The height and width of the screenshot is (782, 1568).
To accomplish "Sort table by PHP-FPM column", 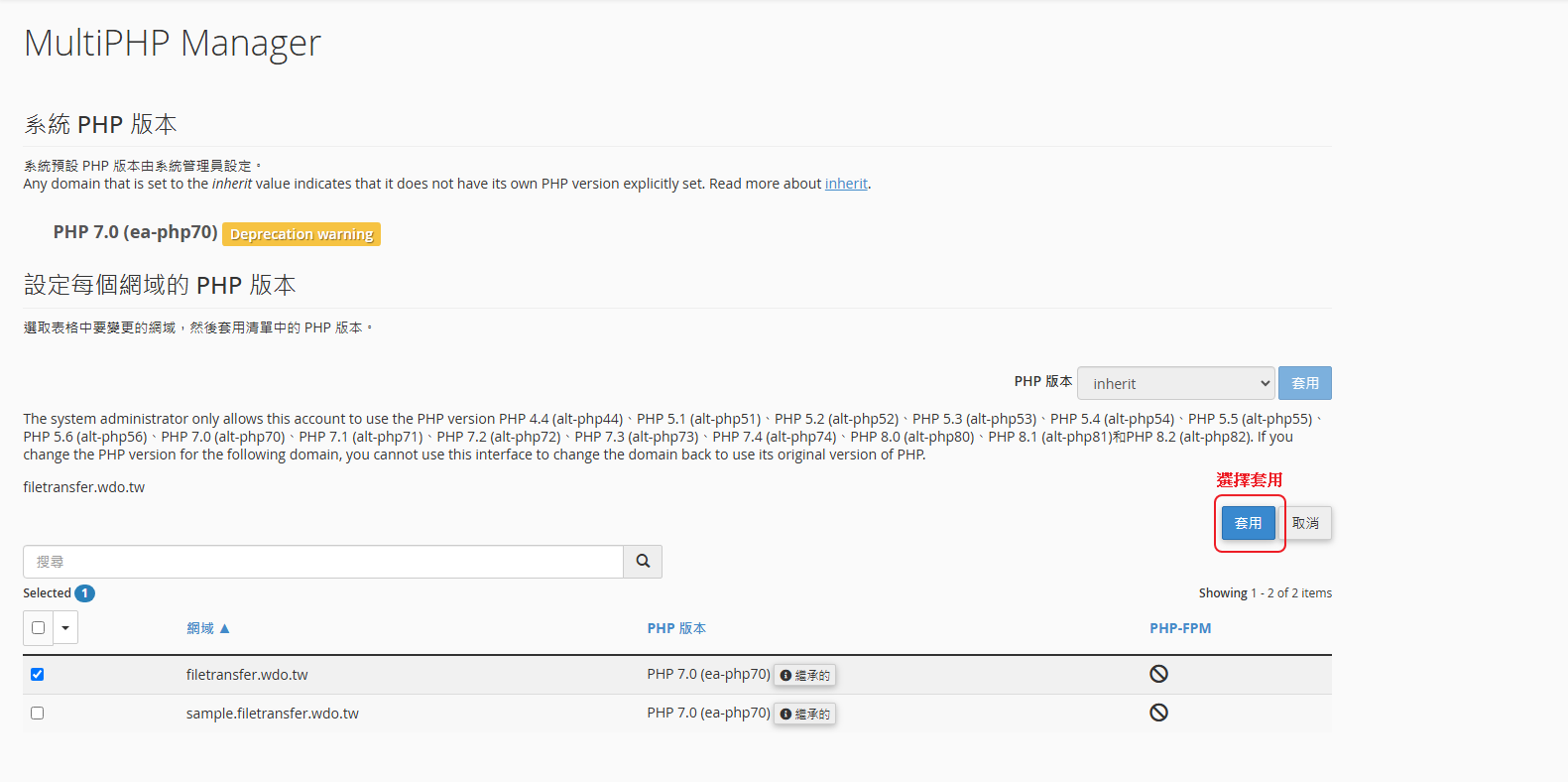I will [x=1180, y=628].
